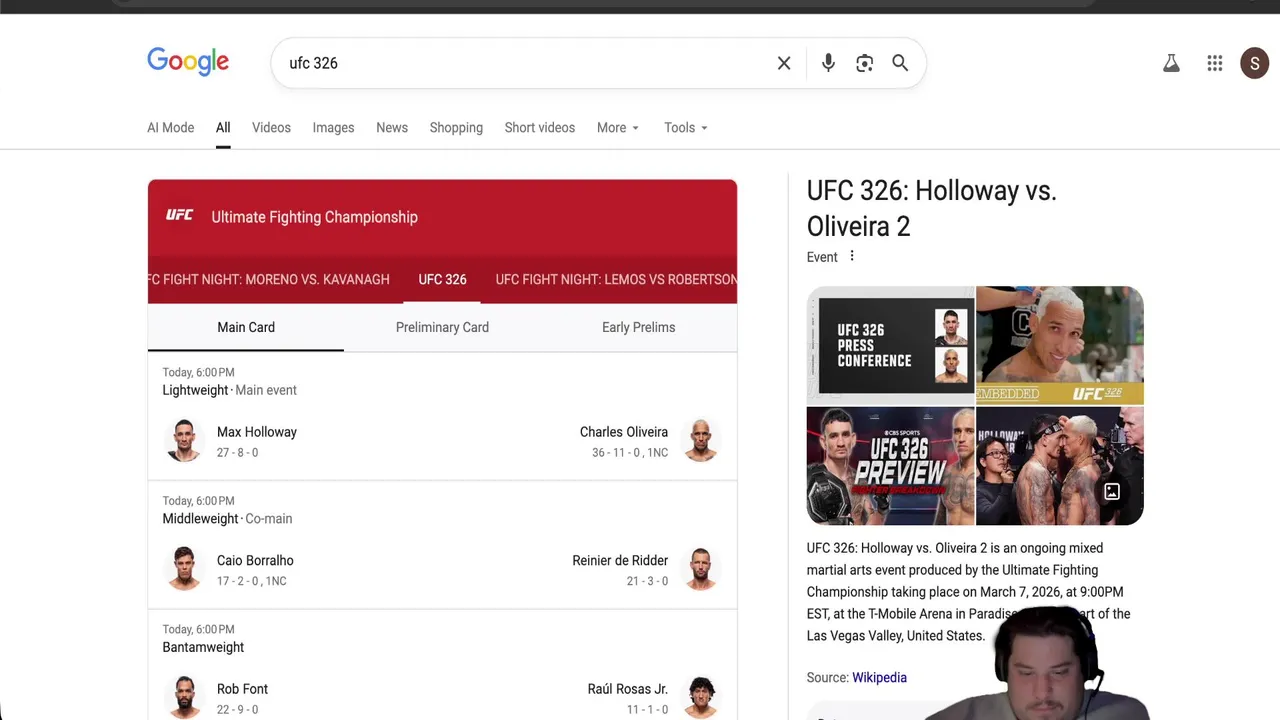Select Fight Night: Moreno vs. Kavanagh event
Screen dimensions: 1280x720
tap(269, 279)
